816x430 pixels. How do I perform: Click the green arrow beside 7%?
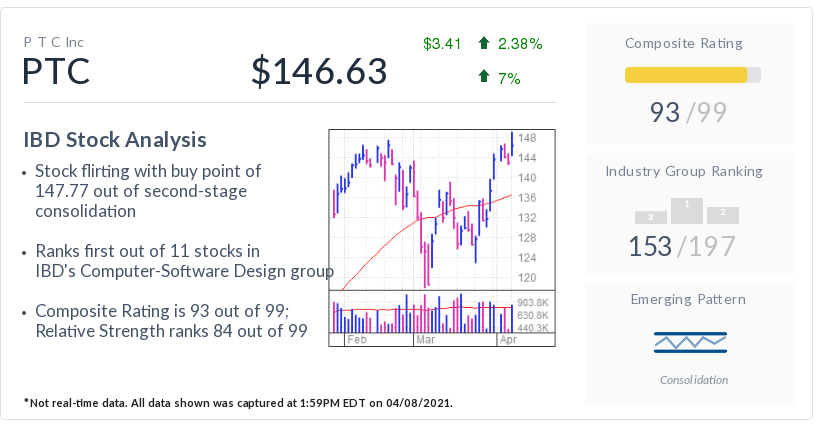484,77
